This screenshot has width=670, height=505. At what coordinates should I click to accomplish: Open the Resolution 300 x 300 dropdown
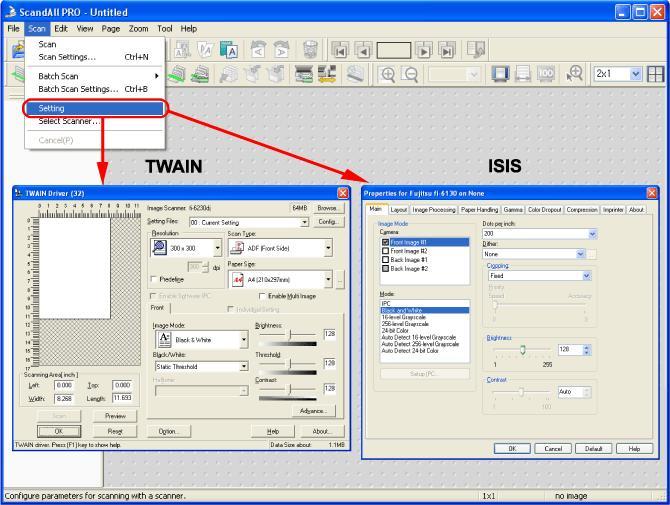[217, 248]
